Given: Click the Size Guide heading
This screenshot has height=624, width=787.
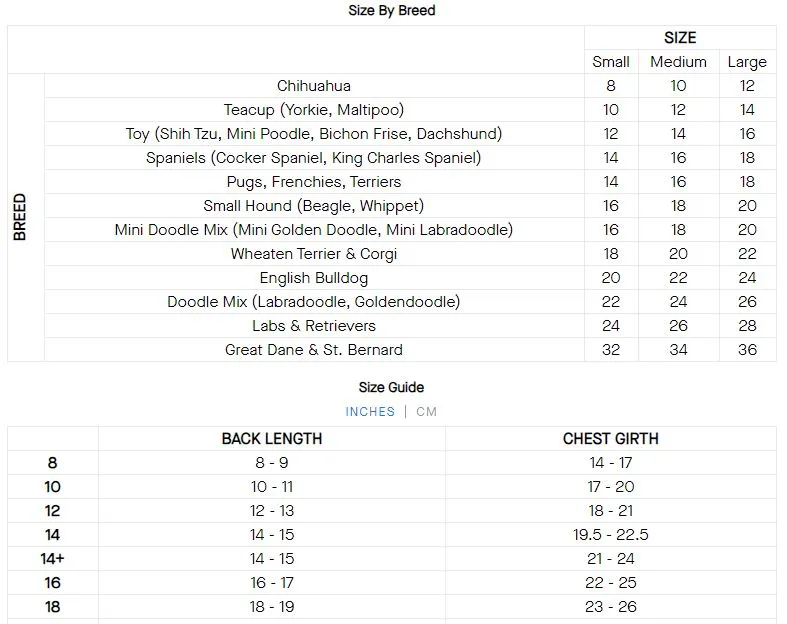Looking at the screenshot, I should [x=391, y=388].
